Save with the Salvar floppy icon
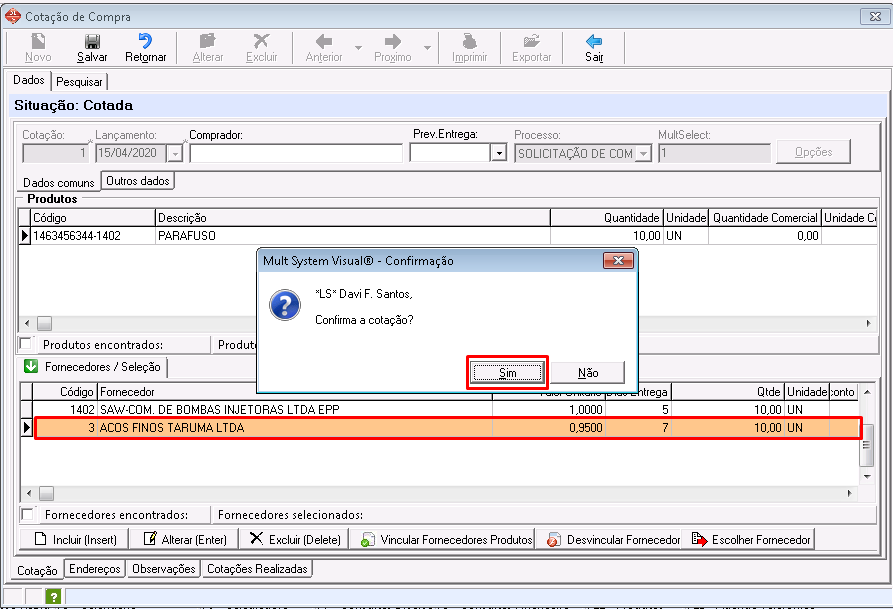 [x=92, y=41]
